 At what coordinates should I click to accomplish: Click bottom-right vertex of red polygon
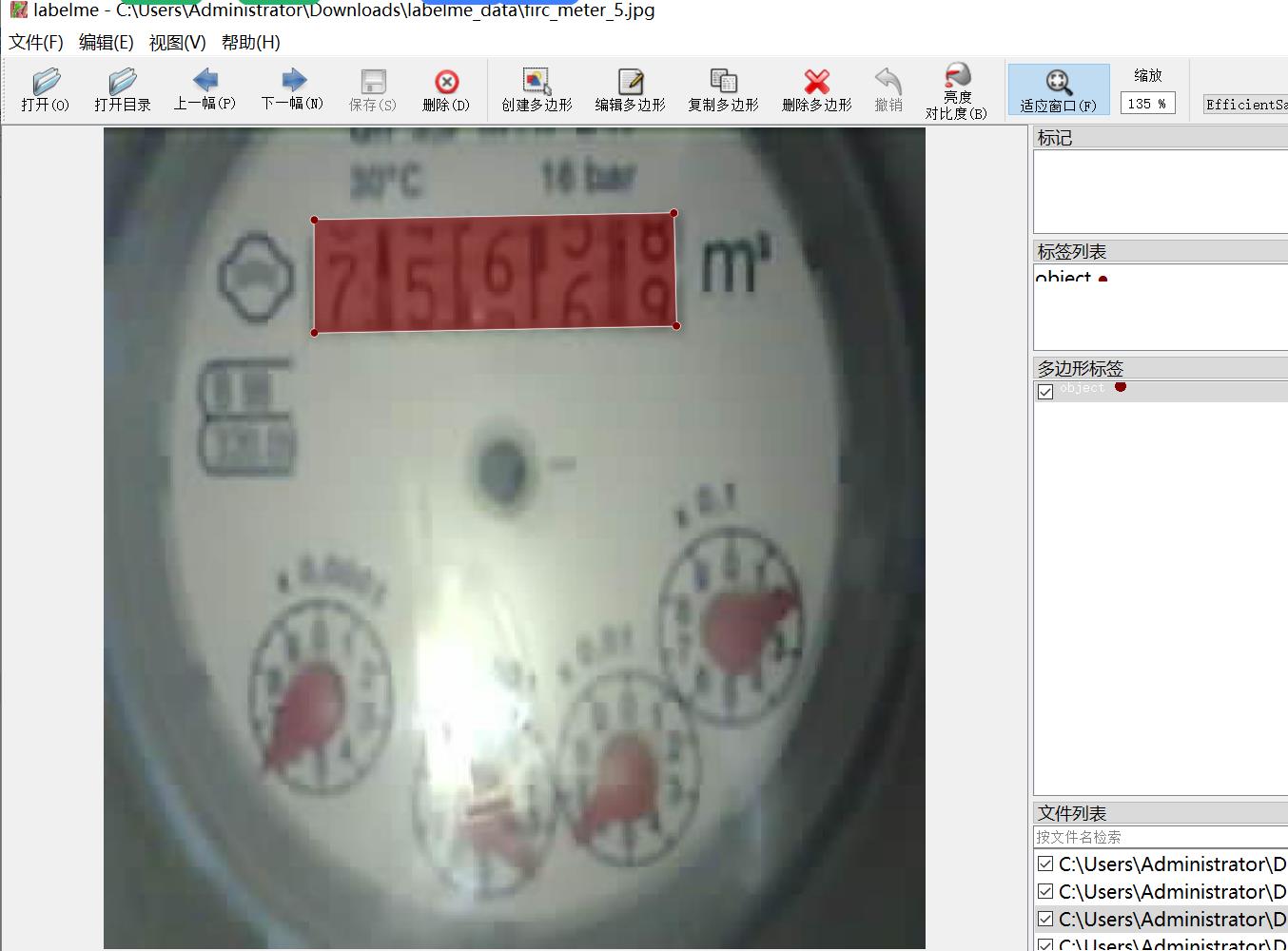676,326
